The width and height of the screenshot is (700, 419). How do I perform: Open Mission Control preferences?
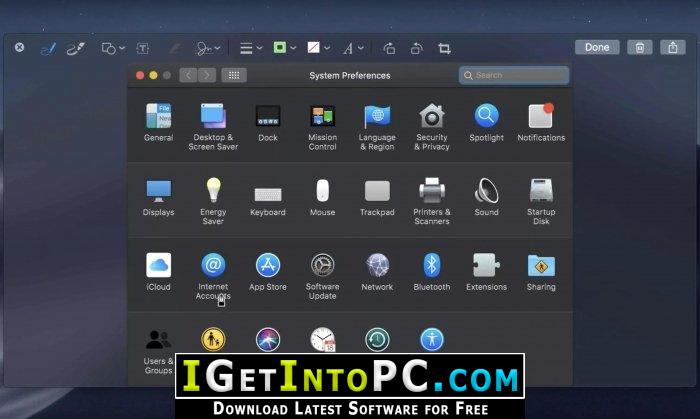[322, 127]
